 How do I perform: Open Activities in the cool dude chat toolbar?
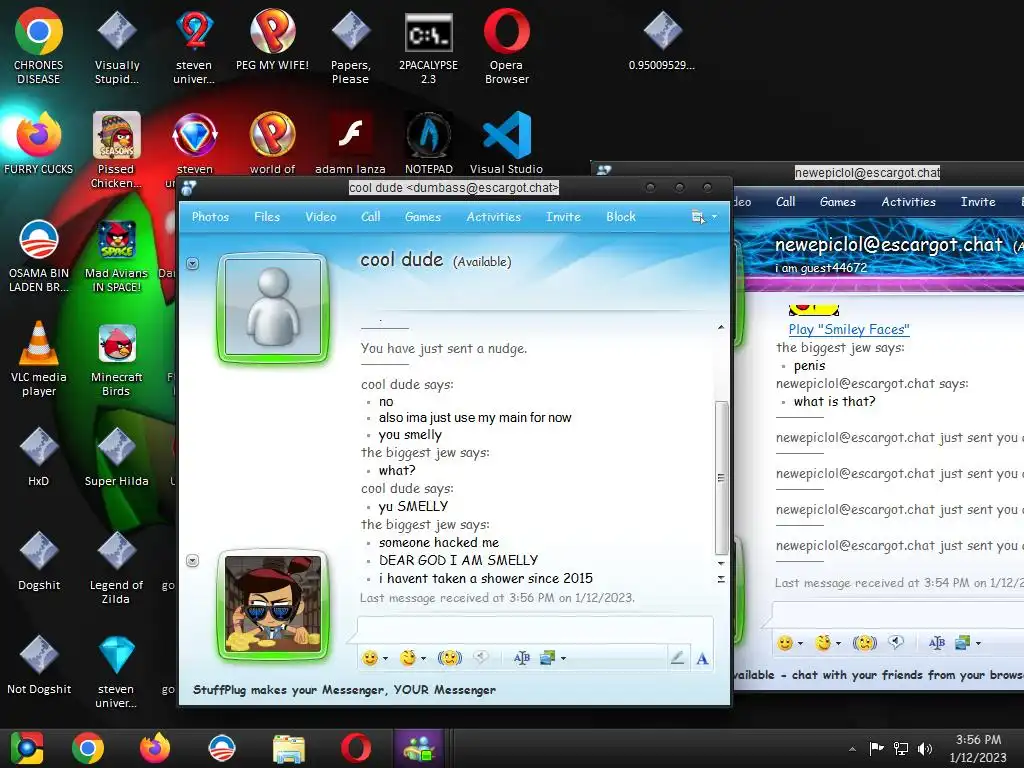coord(494,217)
